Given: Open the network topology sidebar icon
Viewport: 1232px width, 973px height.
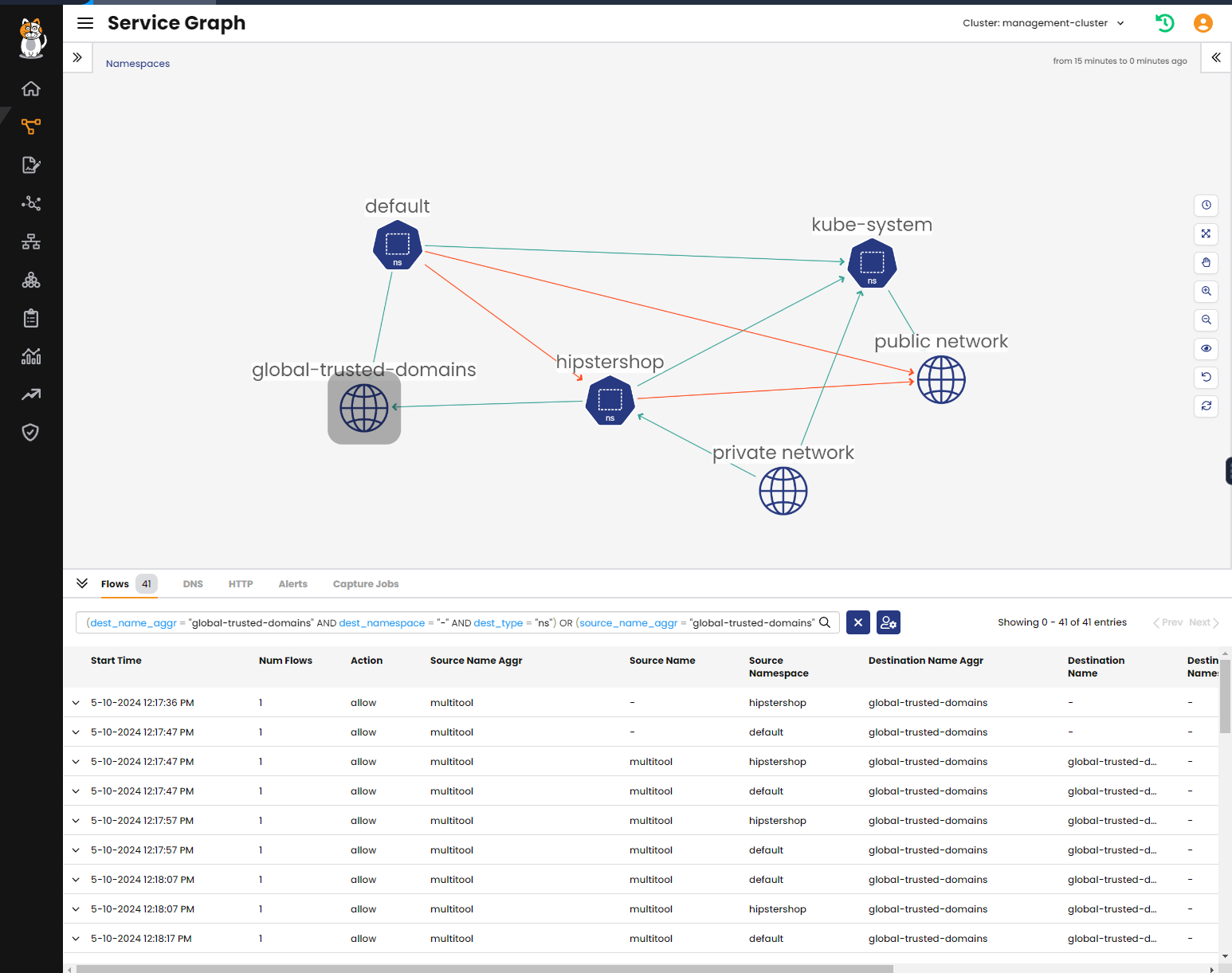Looking at the screenshot, I should tap(30, 241).
